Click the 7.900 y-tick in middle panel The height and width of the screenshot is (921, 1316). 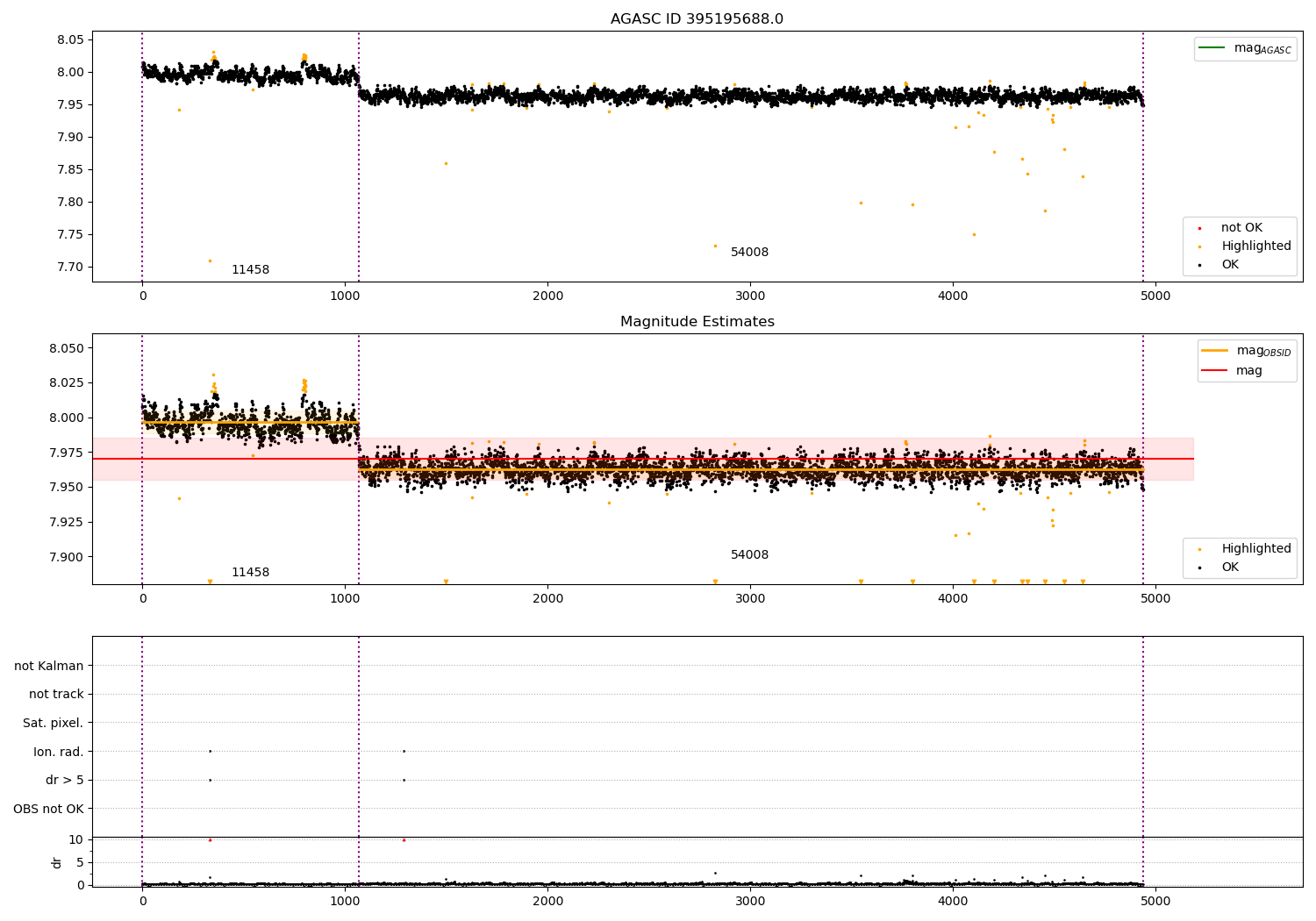[67, 558]
